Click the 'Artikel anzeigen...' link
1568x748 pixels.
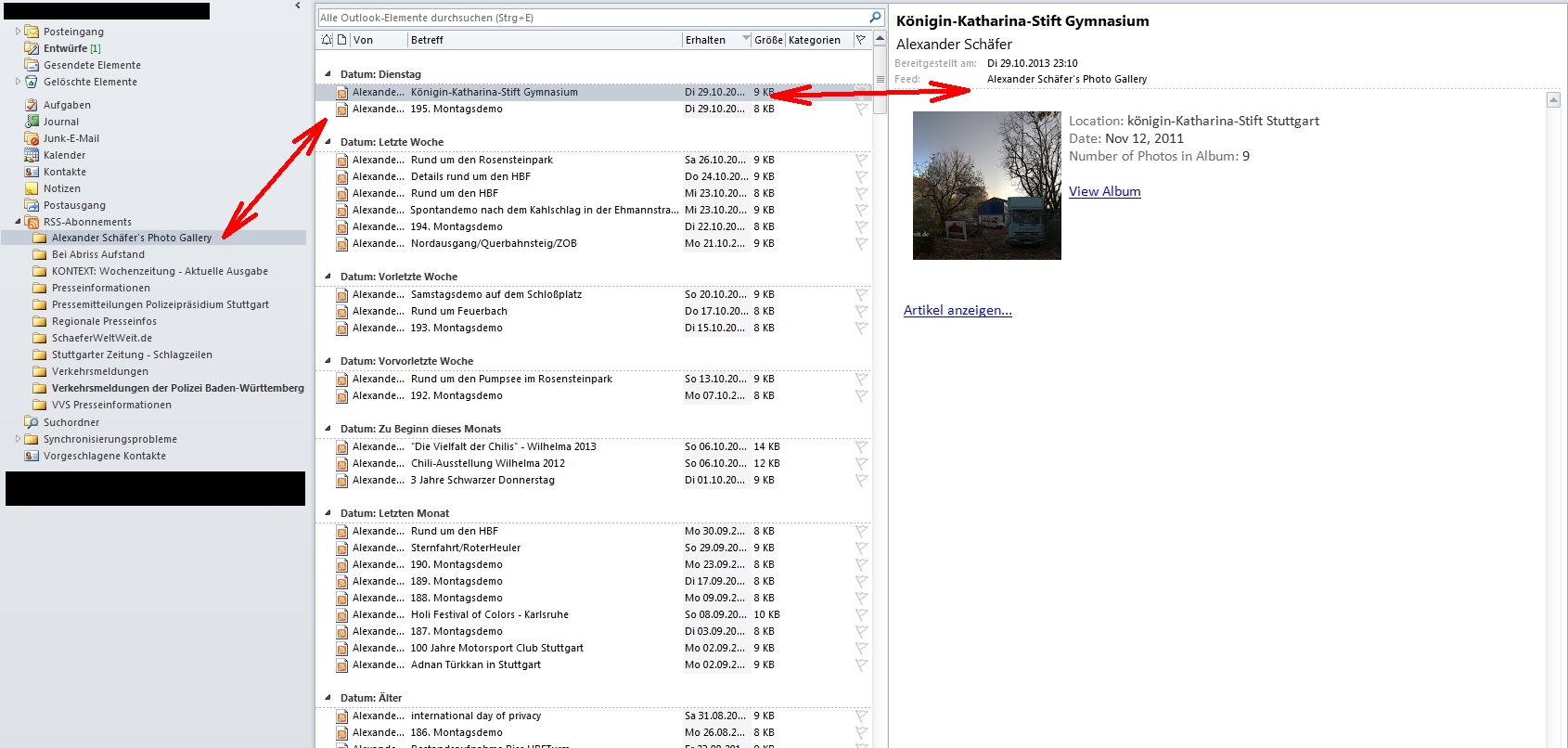pyautogui.click(x=958, y=310)
